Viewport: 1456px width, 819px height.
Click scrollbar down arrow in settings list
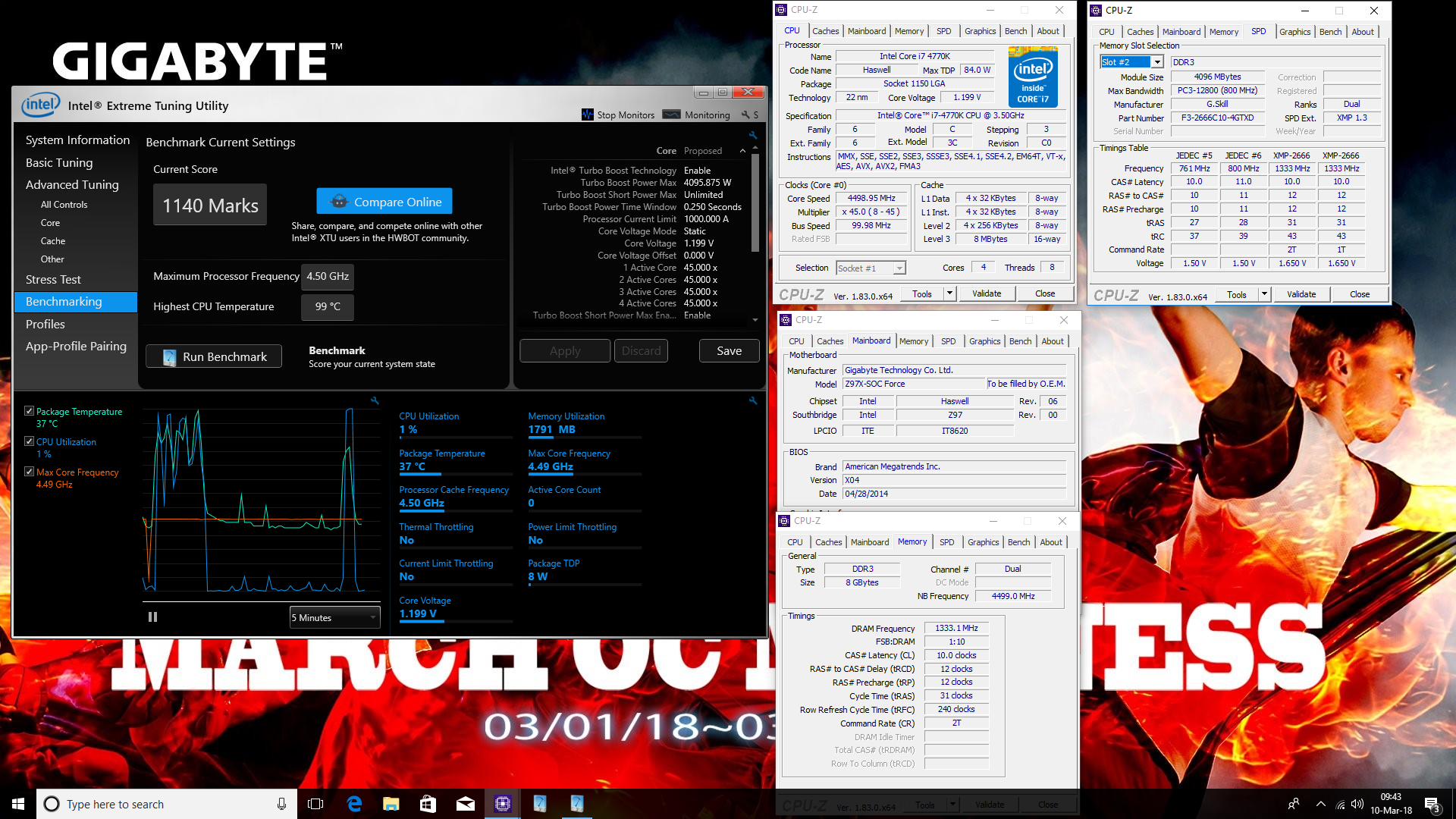tap(755, 320)
